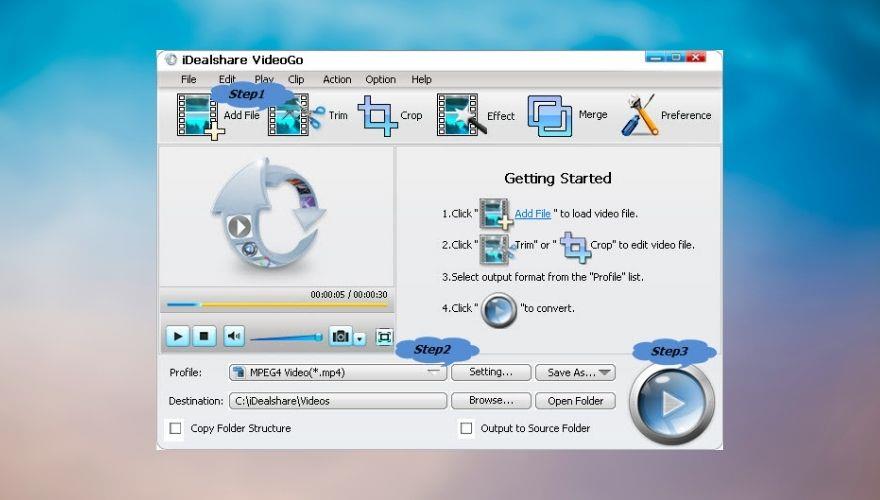880x500 pixels.
Task: Open Preference settings
Action: (640, 116)
